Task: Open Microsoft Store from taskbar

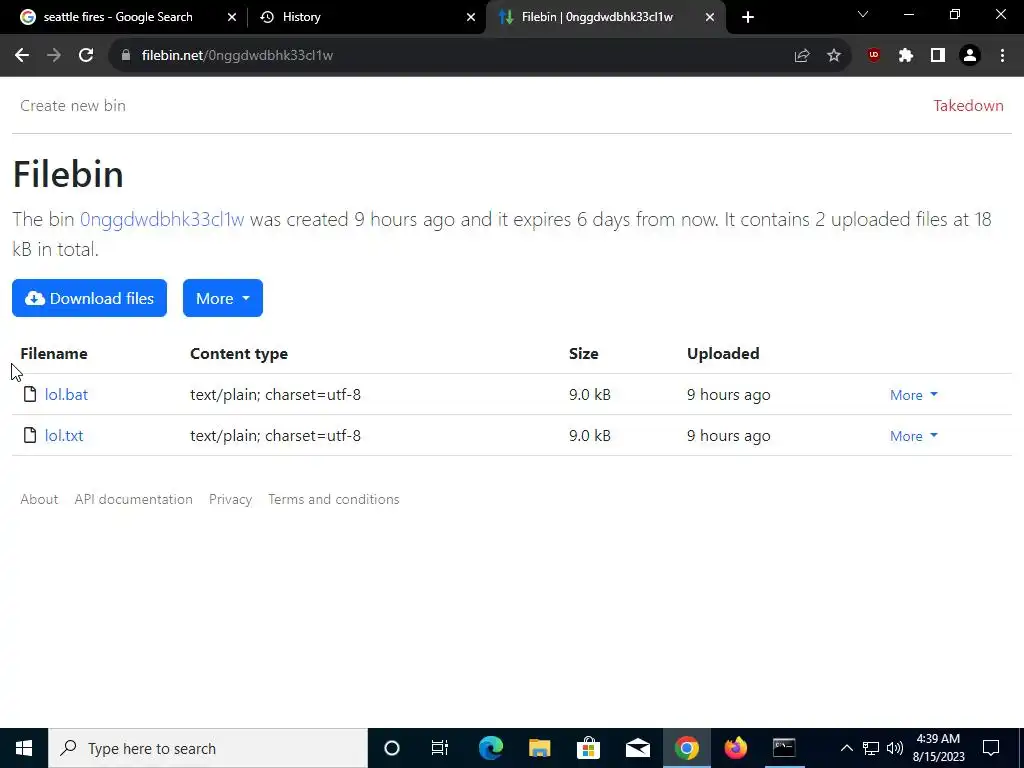Action: [x=588, y=748]
